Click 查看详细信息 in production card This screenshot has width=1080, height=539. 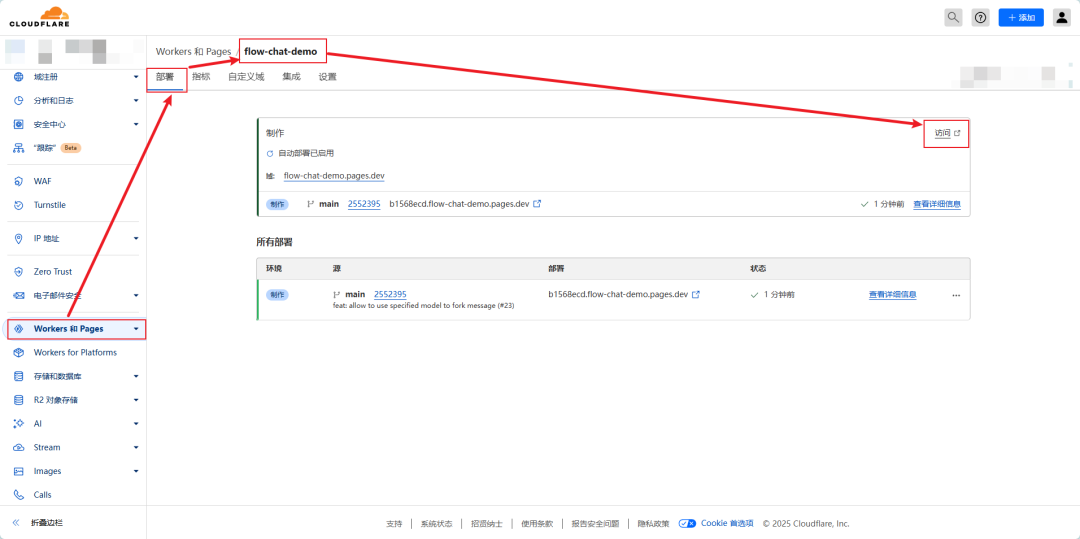point(937,204)
